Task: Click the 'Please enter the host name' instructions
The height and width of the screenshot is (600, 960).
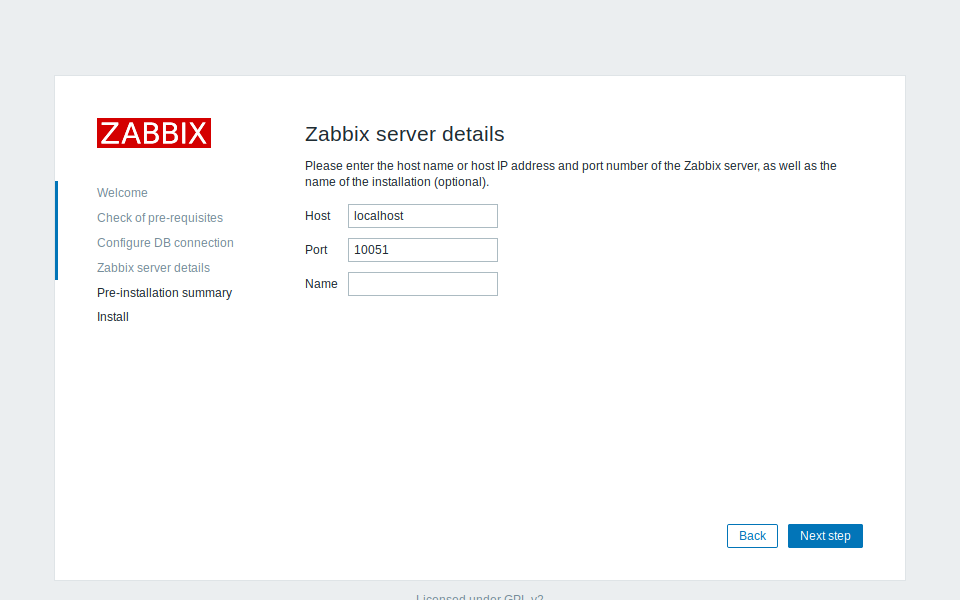Action: (571, 174)
